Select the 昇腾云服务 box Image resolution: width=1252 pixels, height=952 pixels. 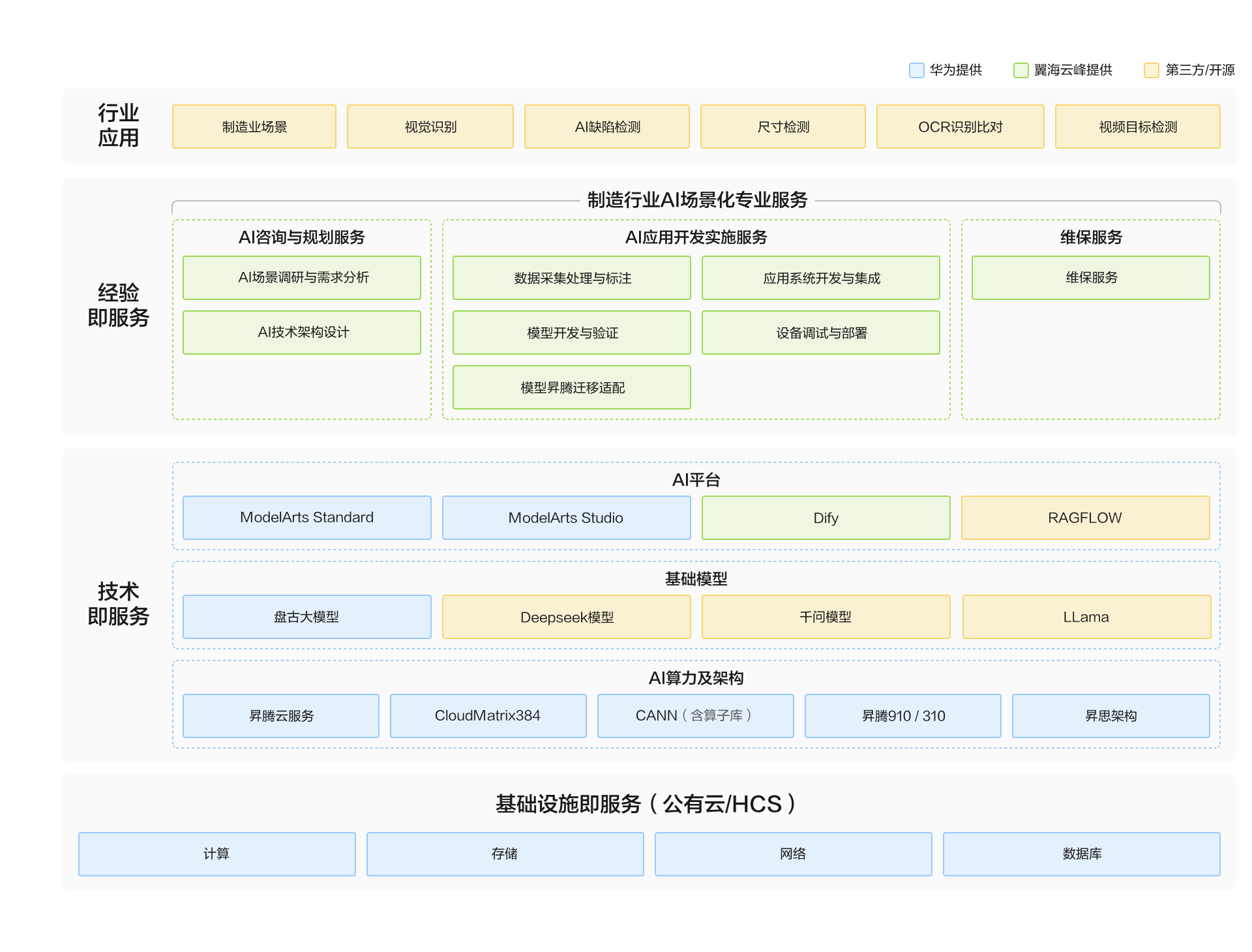281,716
